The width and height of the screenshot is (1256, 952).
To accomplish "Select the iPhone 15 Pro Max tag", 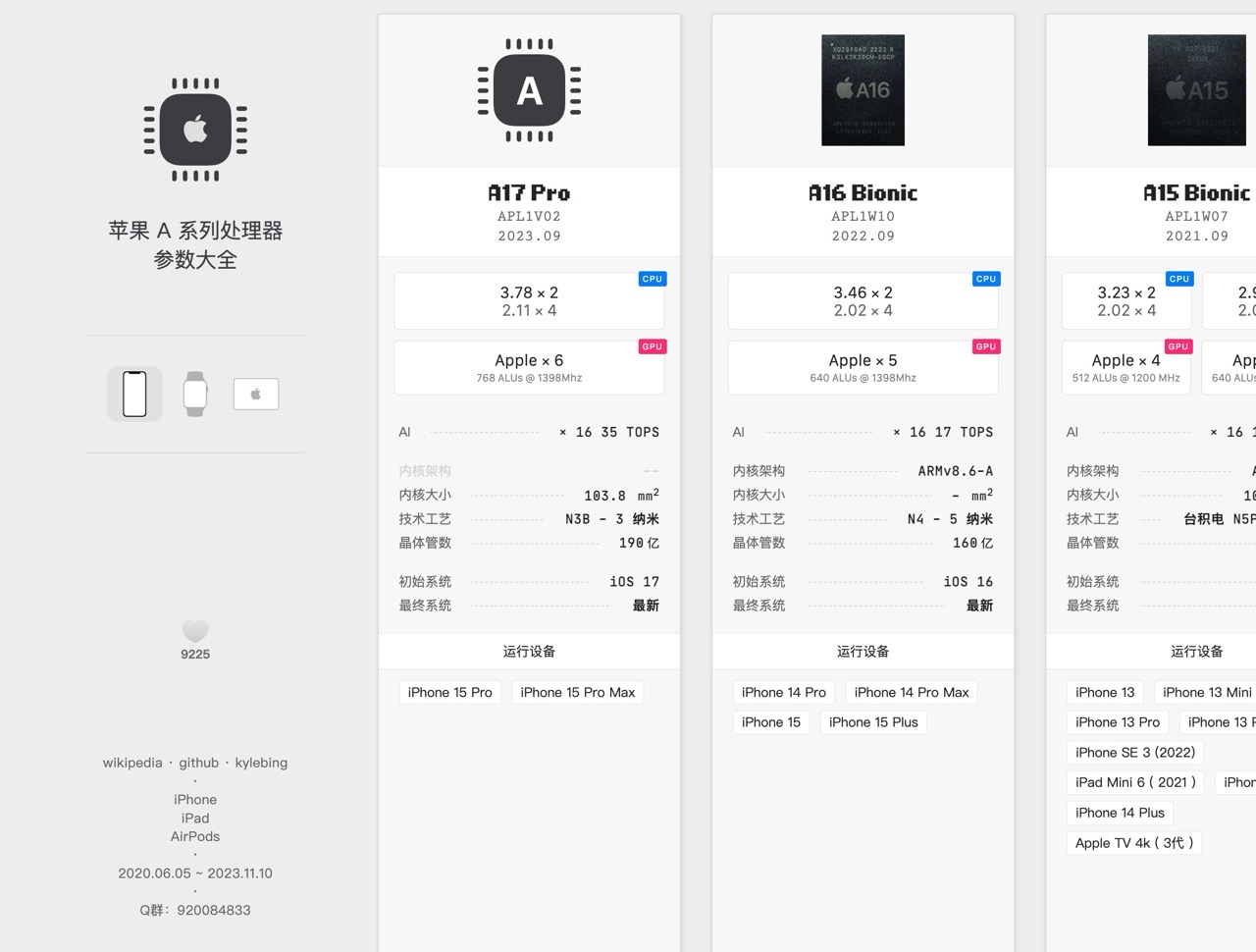I will [578, 693].
